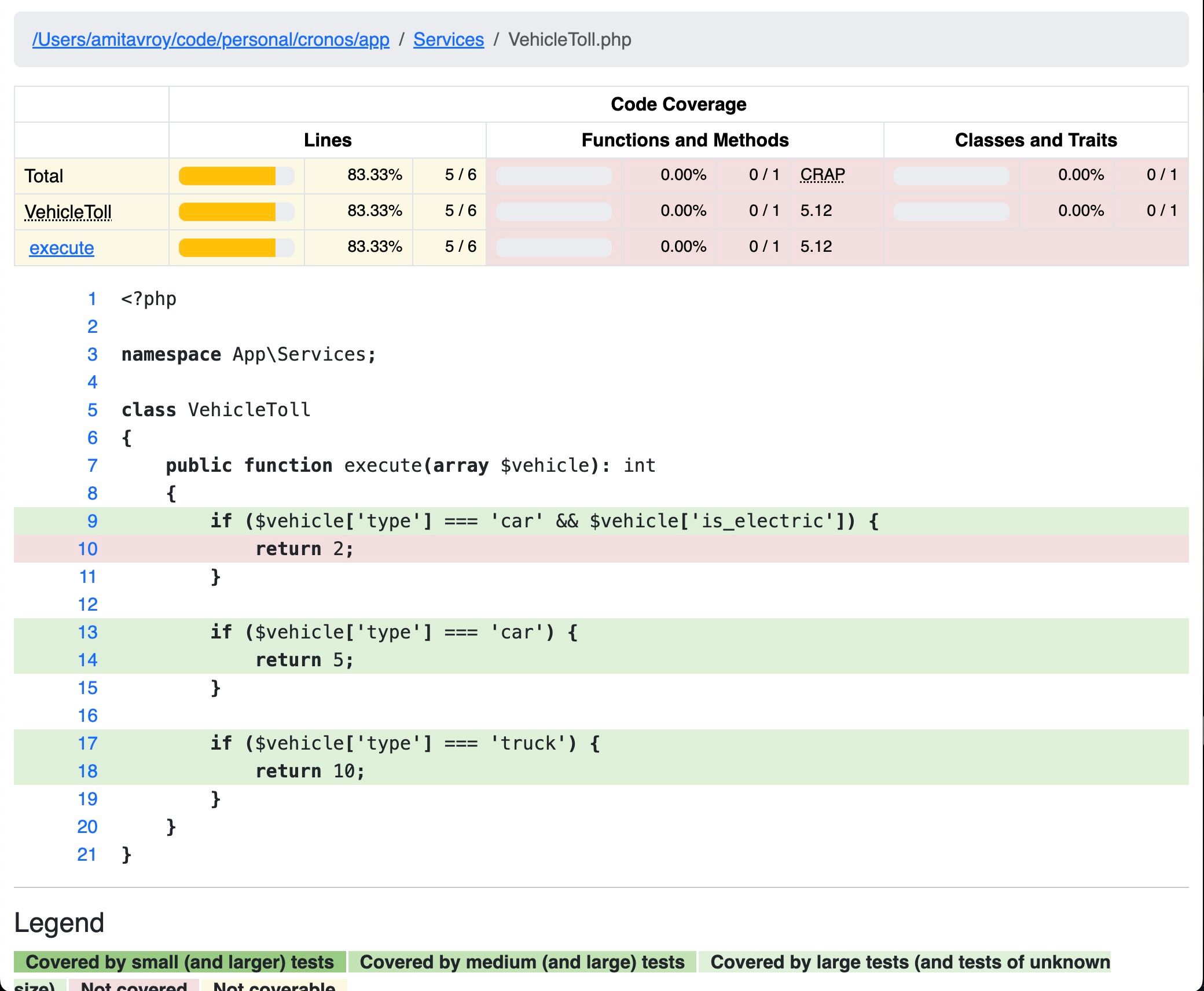Click the 'return 2;' uncovered code line
Viewport: 1204px width, 991px height.
(x=601, y=549)
